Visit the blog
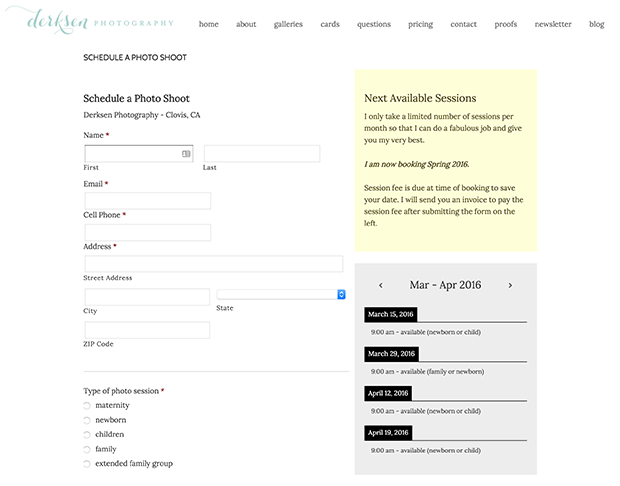This screenshot has height=486, width=620. [596, 24]
